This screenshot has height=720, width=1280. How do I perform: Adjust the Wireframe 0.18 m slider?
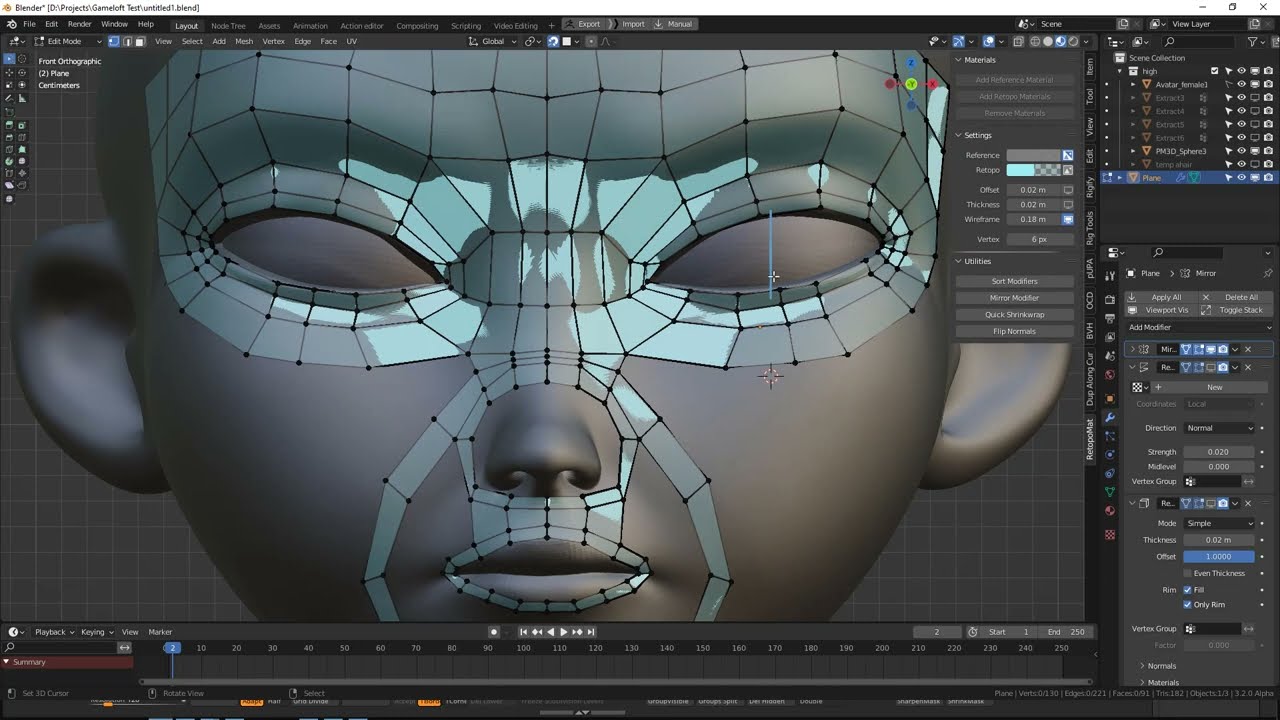pyautogui.click(x=1033, y=219)
